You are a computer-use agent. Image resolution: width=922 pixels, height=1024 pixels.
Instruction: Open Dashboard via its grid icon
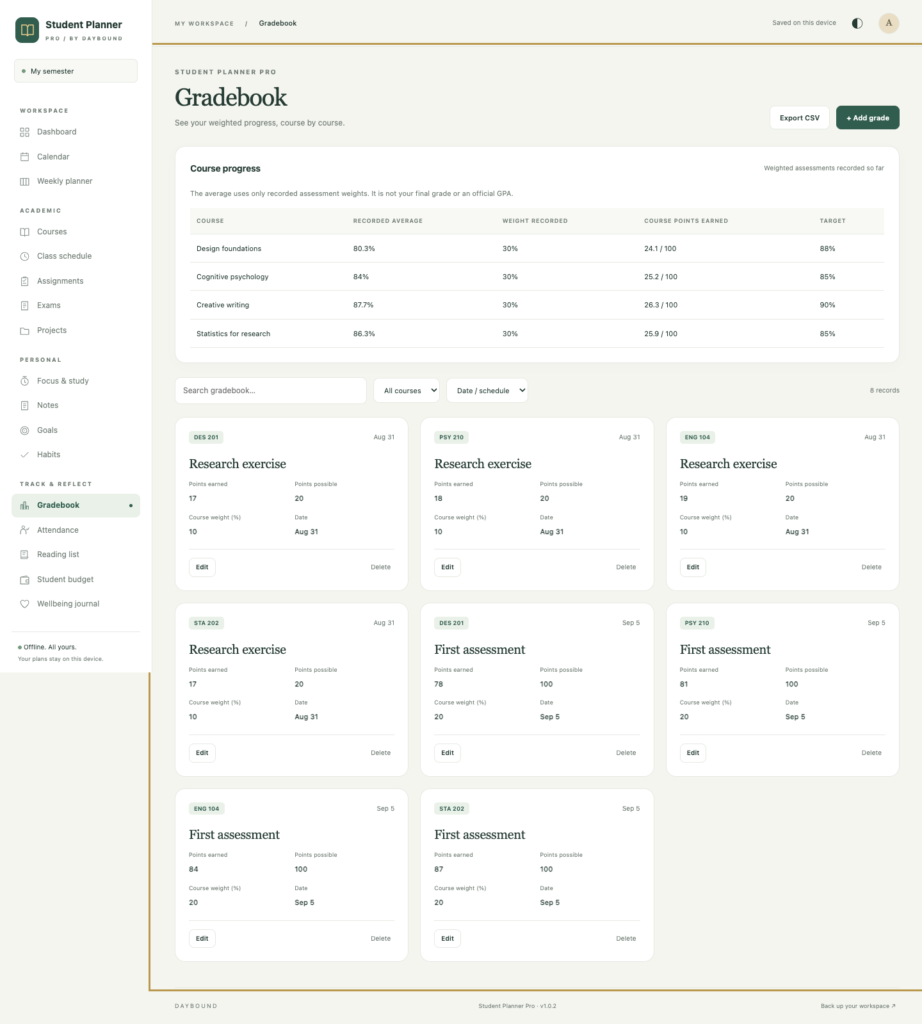[x=25, y=132]
